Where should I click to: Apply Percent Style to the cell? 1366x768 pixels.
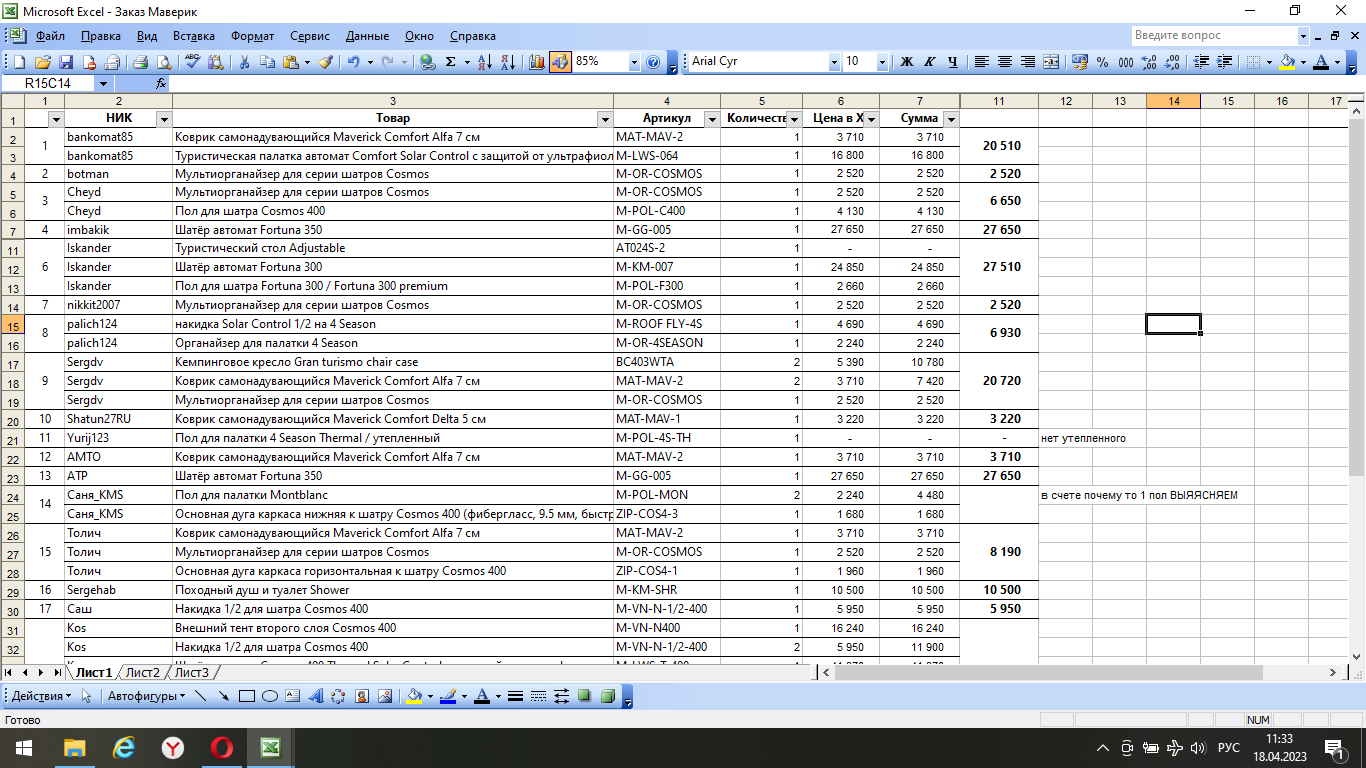(1102, 62)
